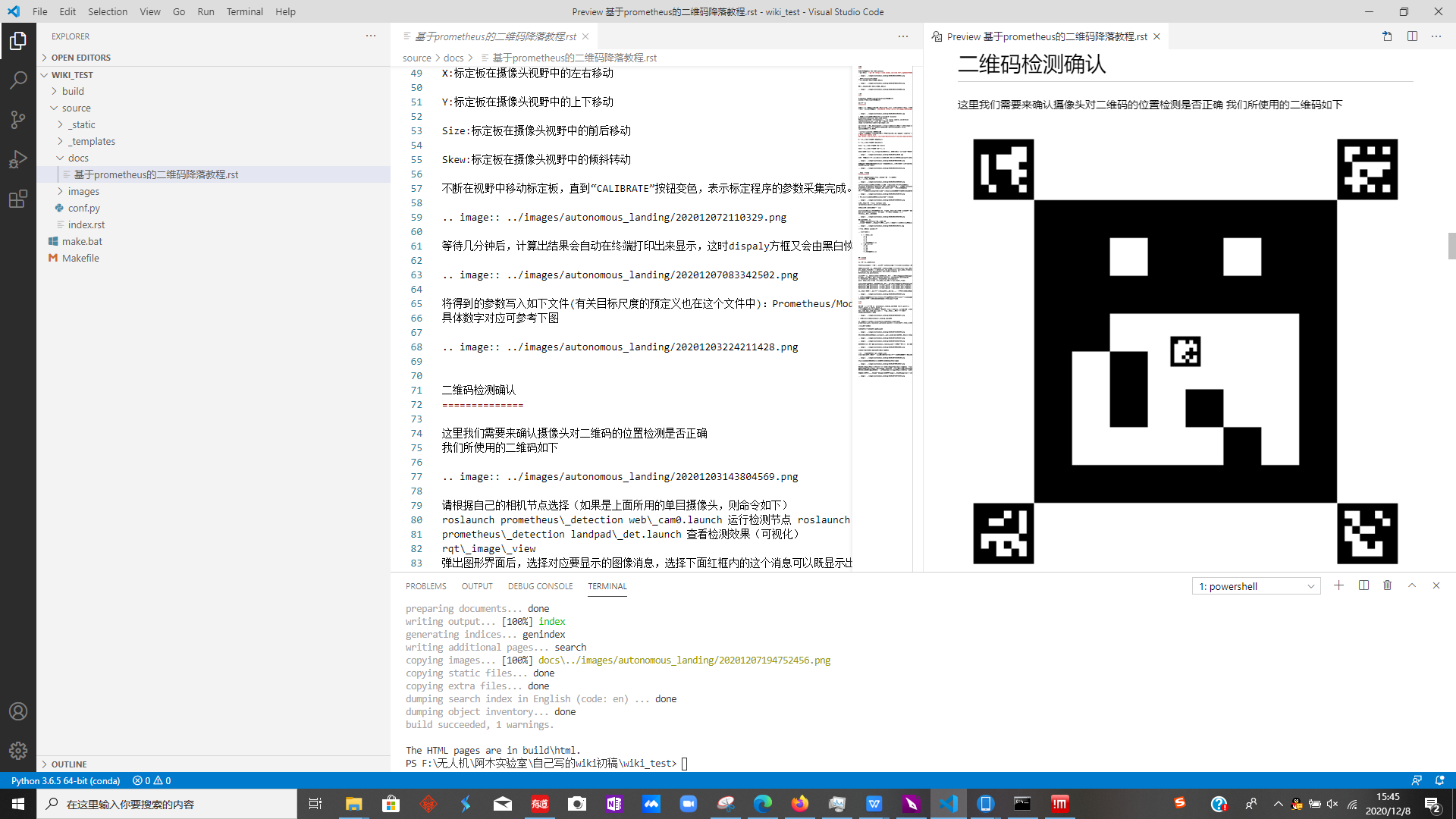Open the conf.py file
Viewport: 1456px width, 819px height.
click(x=83, y=208)
